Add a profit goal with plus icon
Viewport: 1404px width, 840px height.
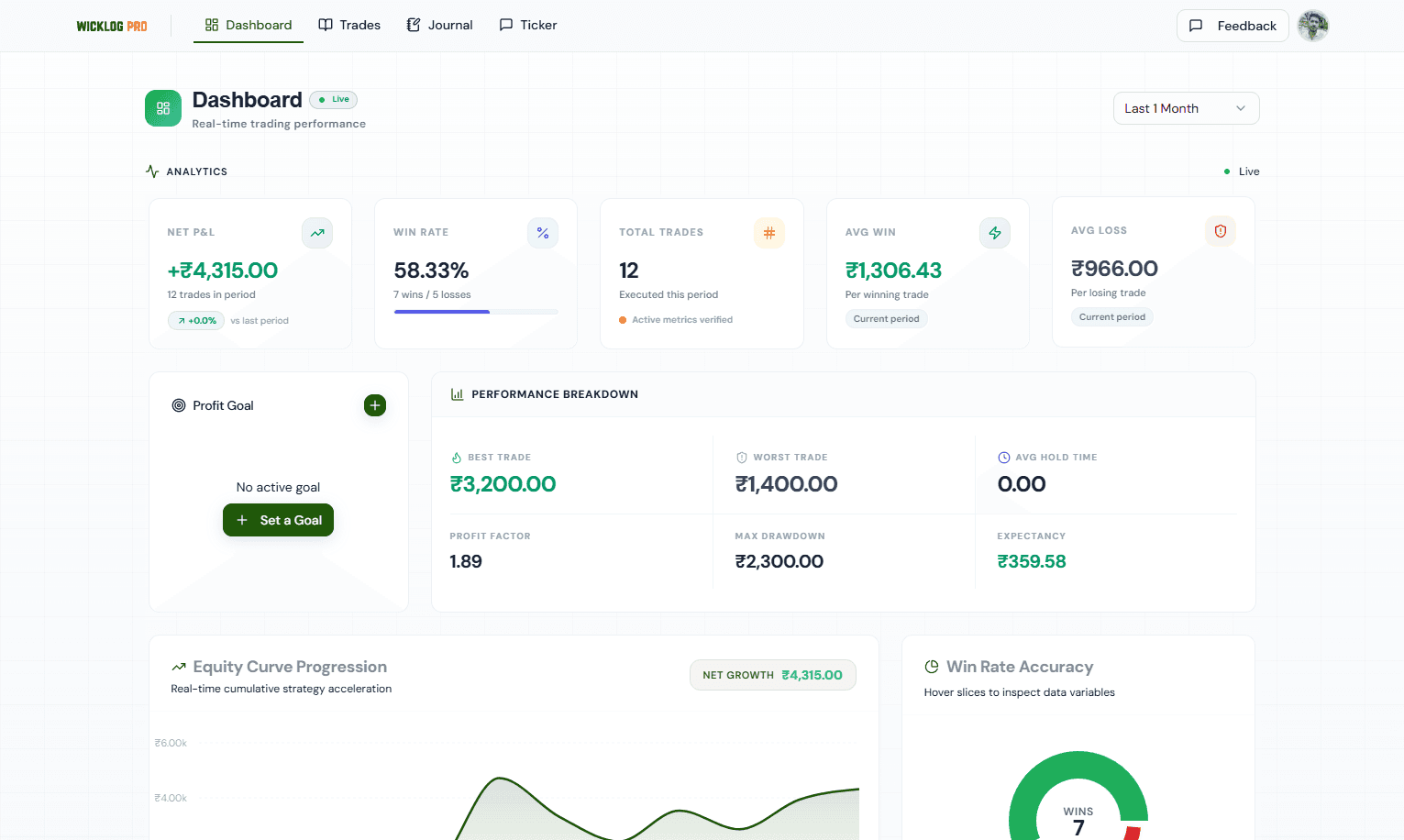coord(375,405)
